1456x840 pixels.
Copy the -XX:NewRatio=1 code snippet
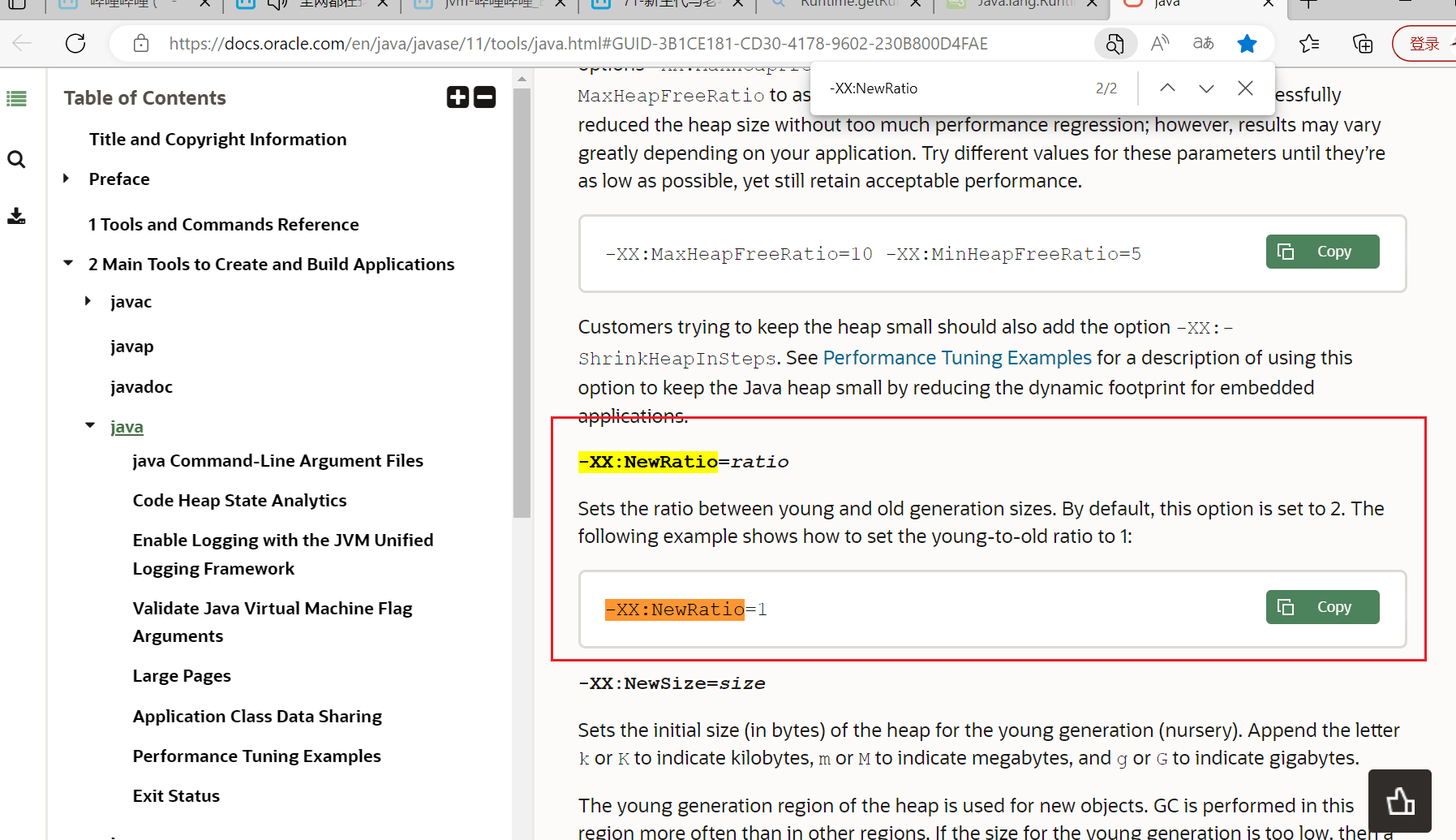click(x=1321, y=607)
